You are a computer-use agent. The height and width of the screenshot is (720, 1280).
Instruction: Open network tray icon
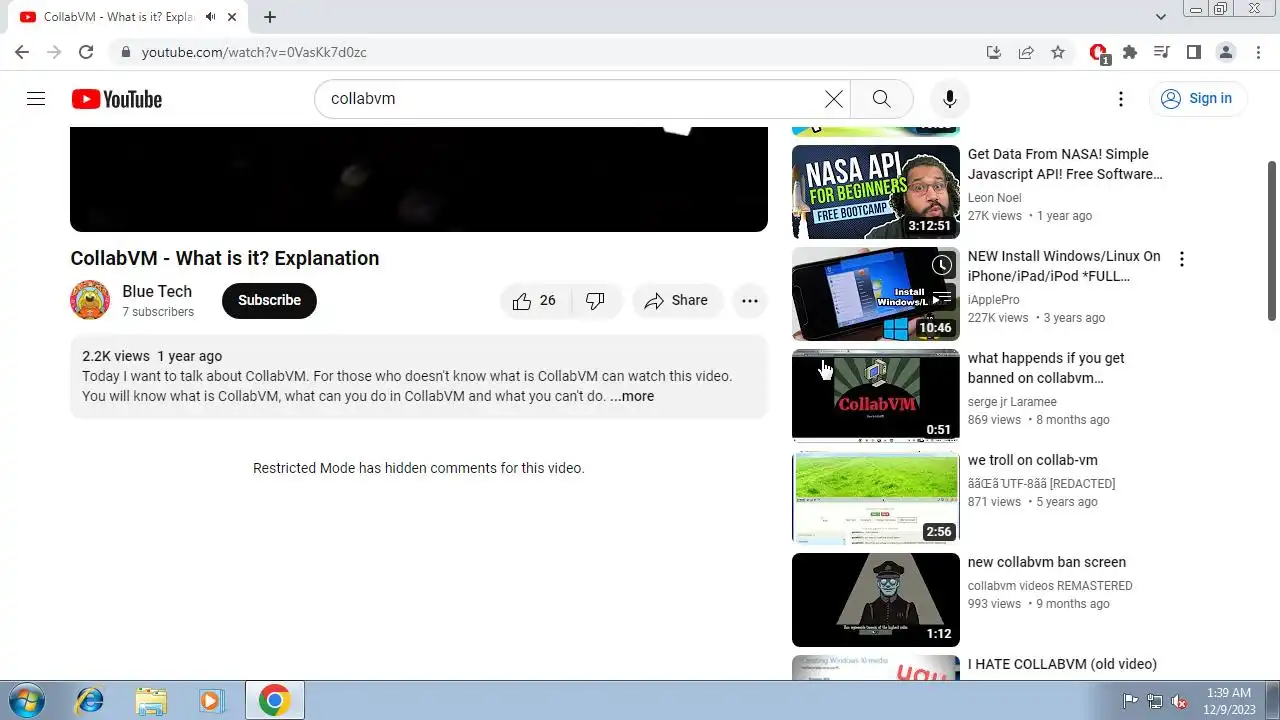tap(1155, 701)
